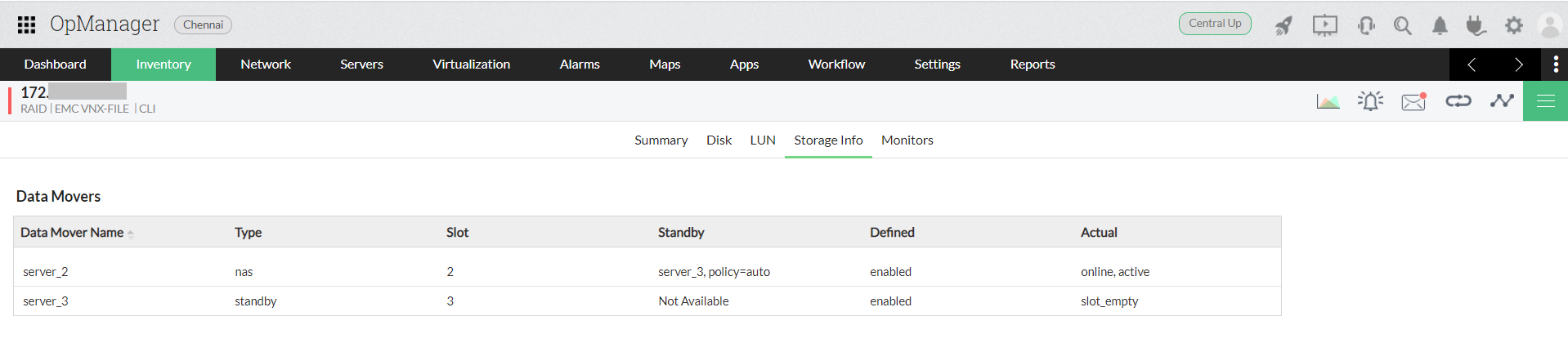This screenshot has width=1568, height=343.
Task: Open the area graph icon for device
Action: pyautogui.click(x=1328, y=101)
